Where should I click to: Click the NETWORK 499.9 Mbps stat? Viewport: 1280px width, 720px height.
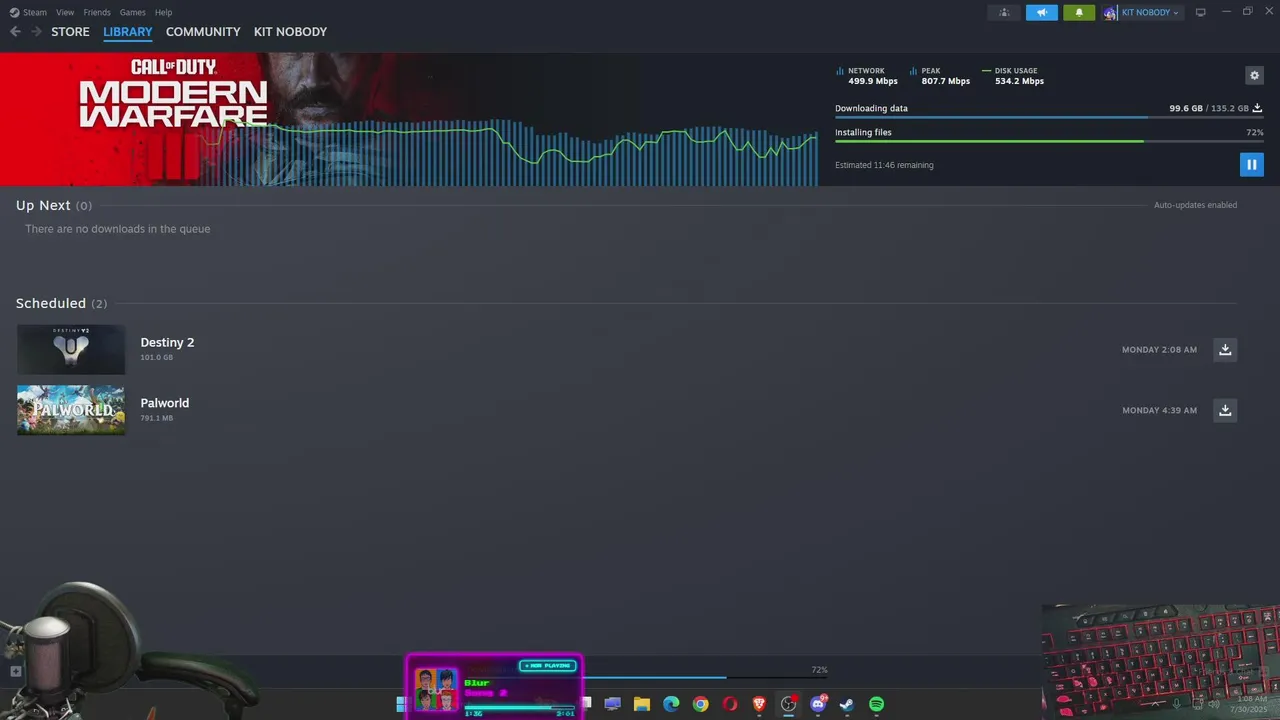[866, 76]
